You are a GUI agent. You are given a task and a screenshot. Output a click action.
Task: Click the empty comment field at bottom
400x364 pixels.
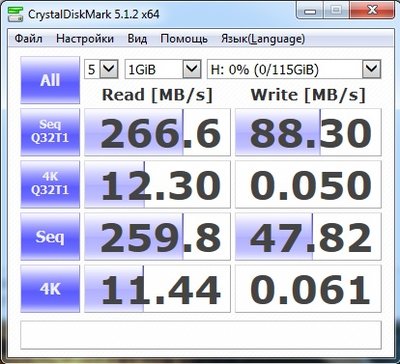[201, 335]
